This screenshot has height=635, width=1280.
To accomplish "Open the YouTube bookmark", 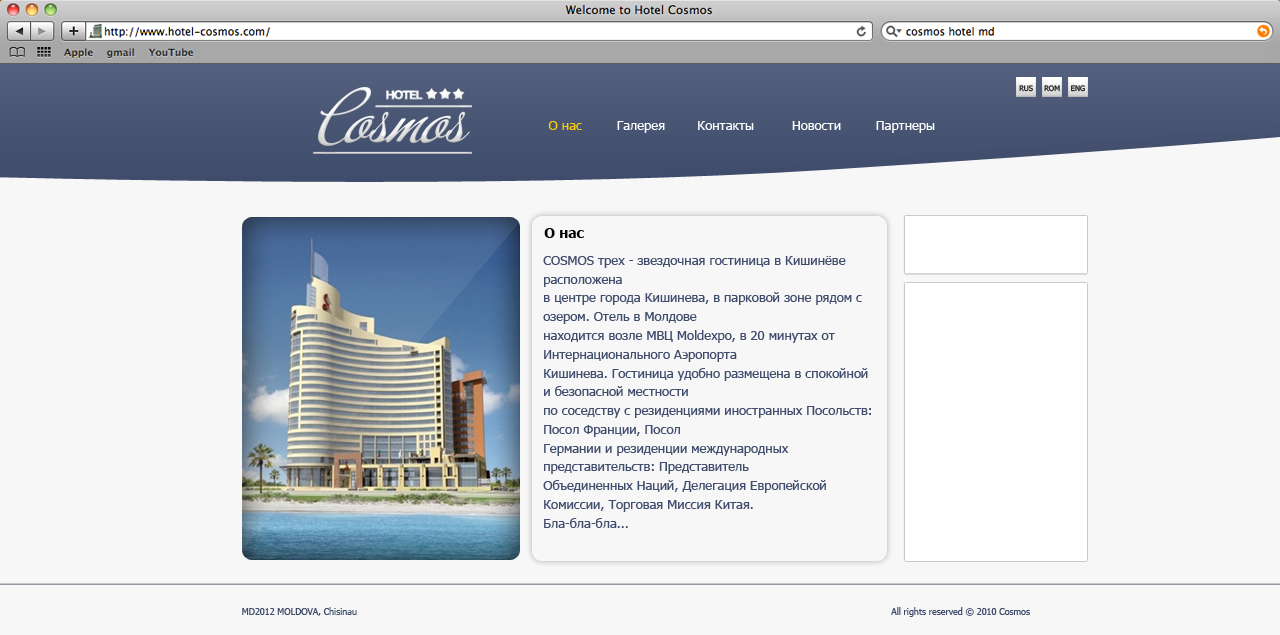I will [171, 52].
